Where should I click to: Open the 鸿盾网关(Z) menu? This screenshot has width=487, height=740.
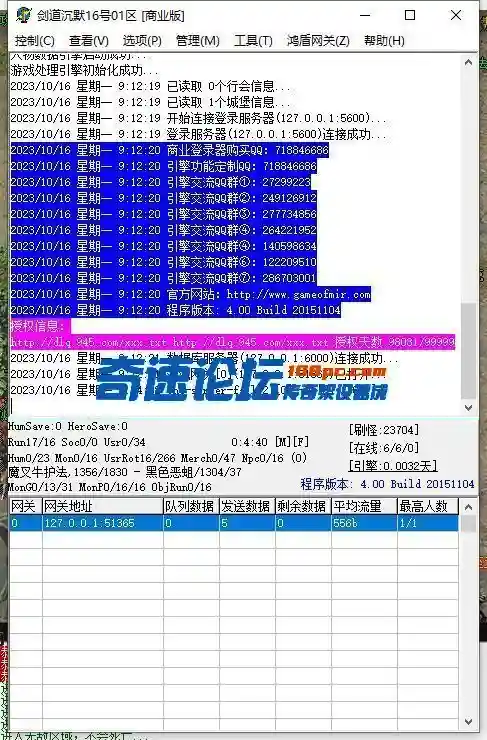318,41
